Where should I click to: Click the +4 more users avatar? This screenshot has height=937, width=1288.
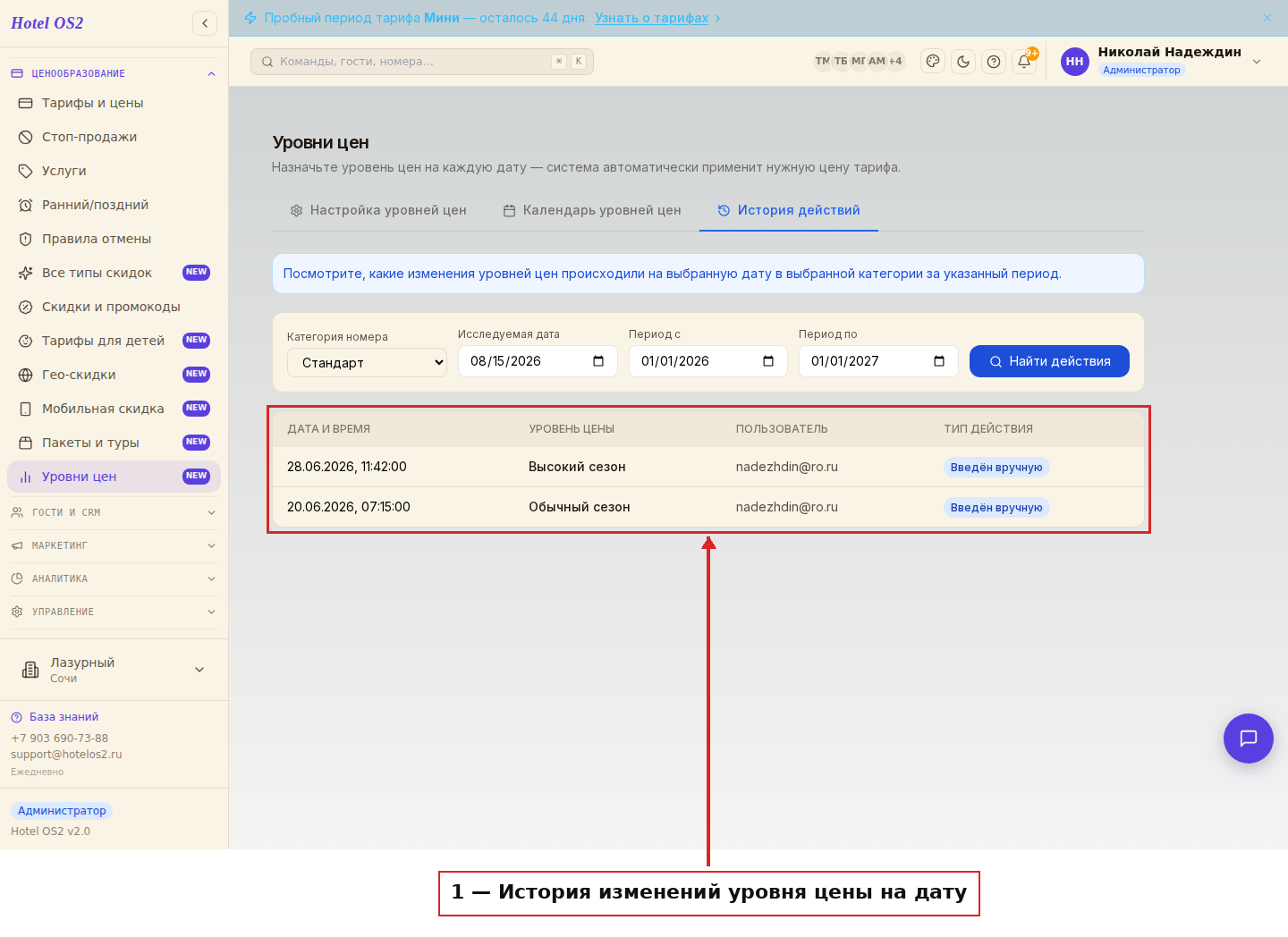point(895,62)
